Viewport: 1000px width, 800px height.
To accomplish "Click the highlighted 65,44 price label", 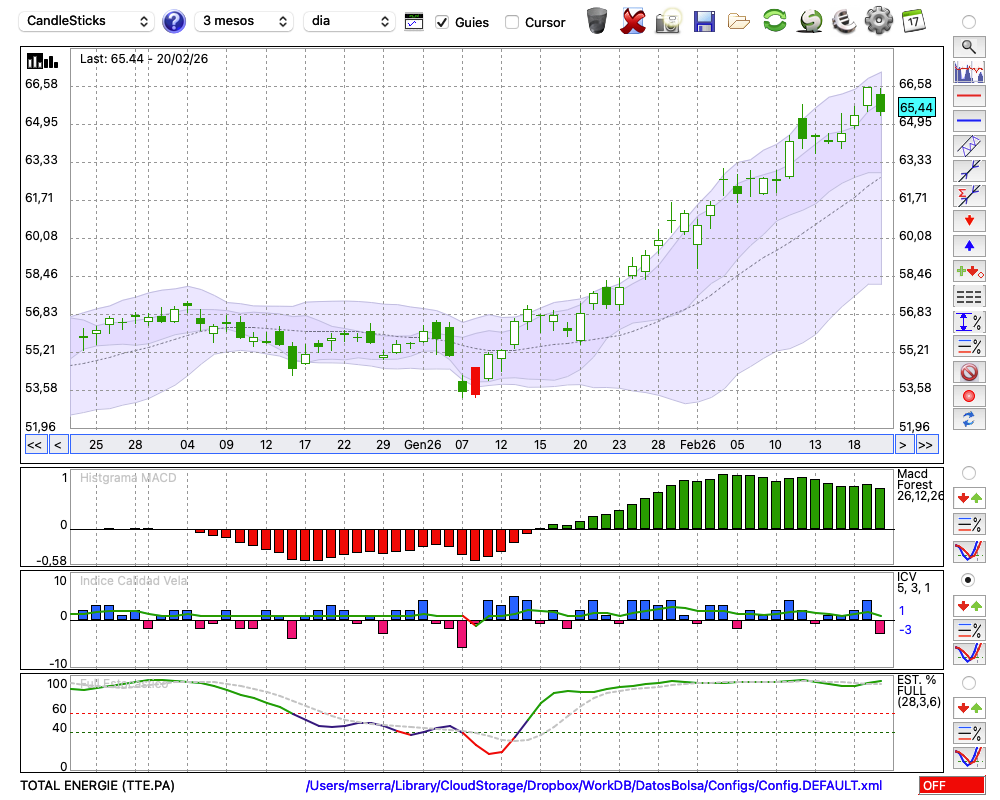I will (x=916, y=107).
